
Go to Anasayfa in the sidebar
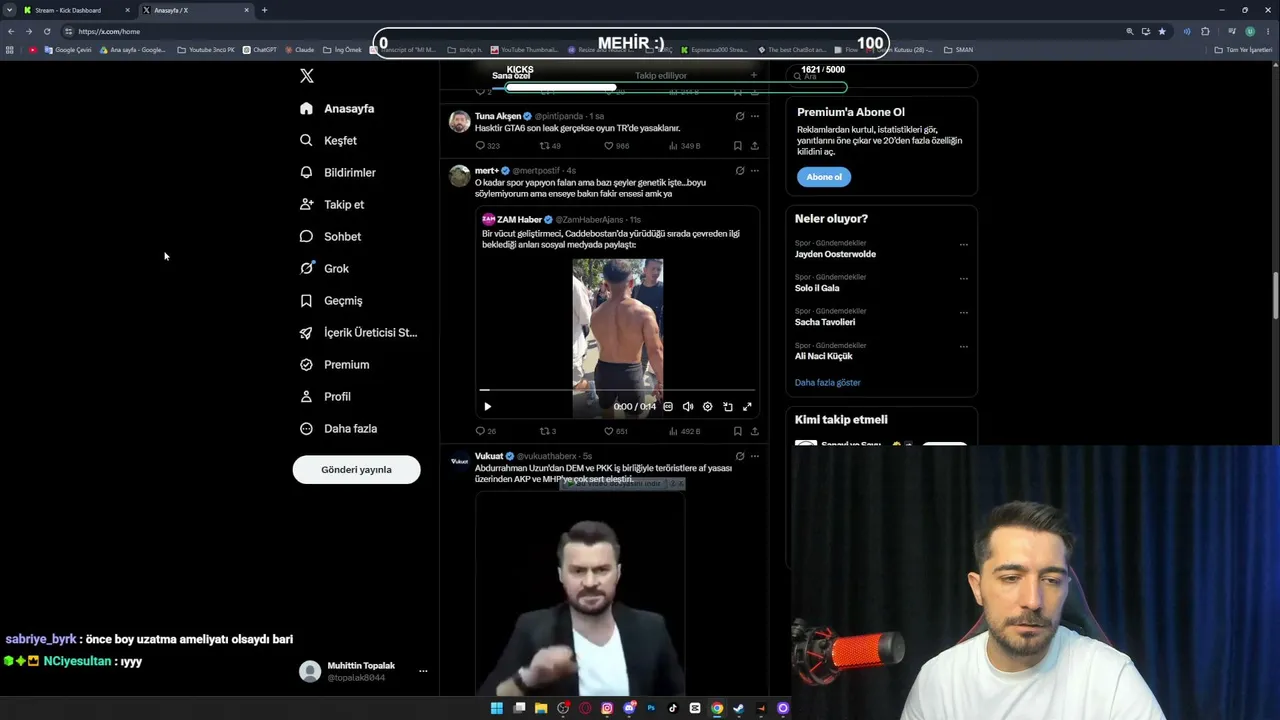coord(337,108)
